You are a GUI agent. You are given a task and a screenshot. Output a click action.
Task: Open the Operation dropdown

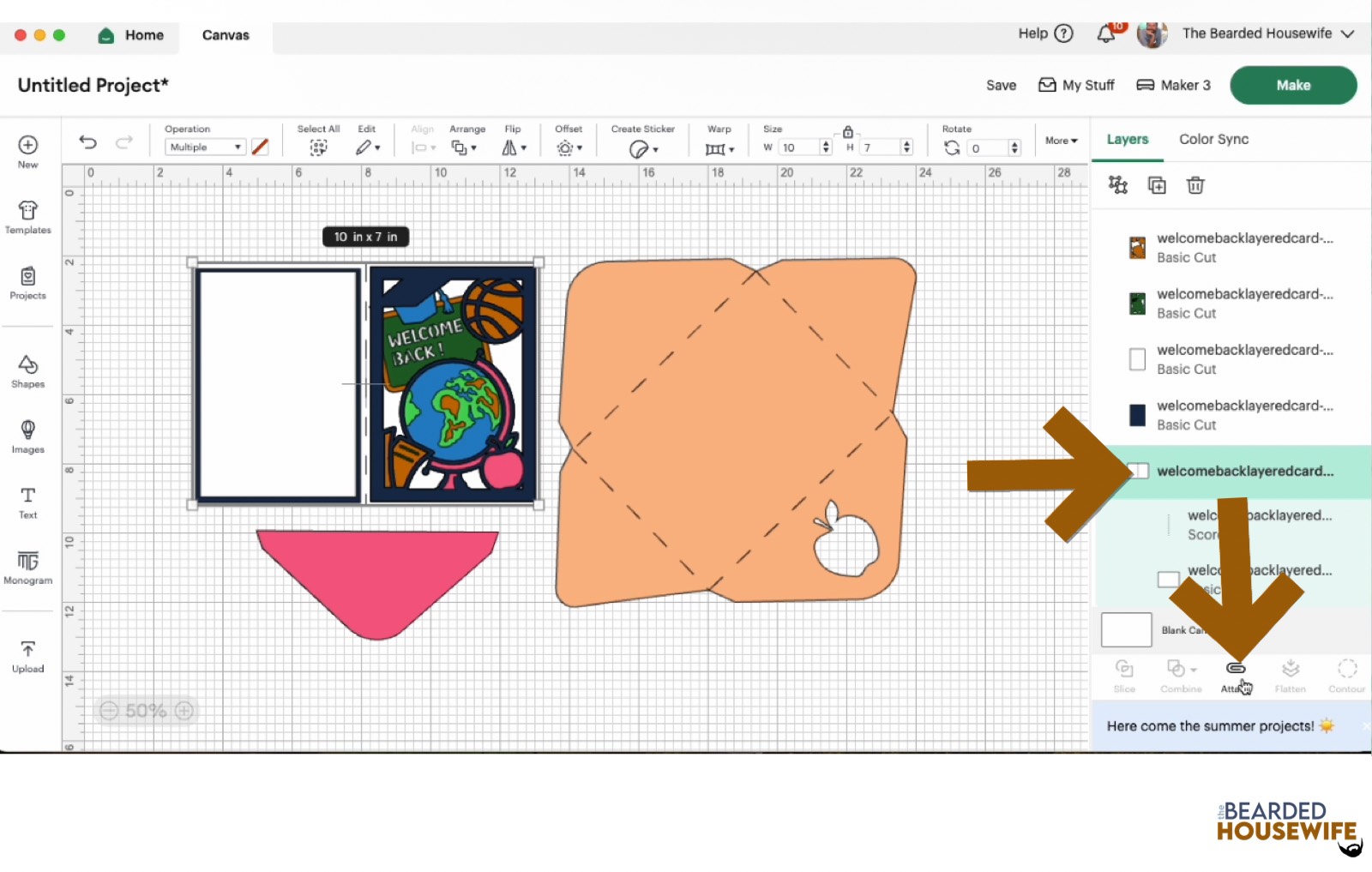coord(204,147)
